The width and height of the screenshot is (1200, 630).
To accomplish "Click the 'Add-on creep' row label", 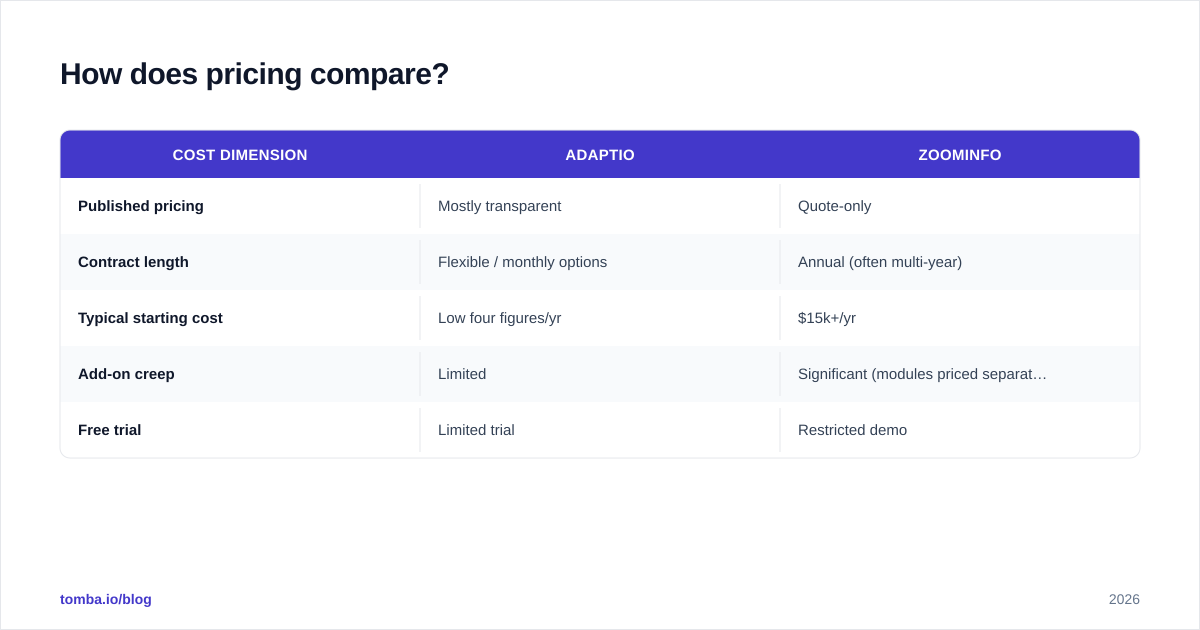I will [126, 374].
